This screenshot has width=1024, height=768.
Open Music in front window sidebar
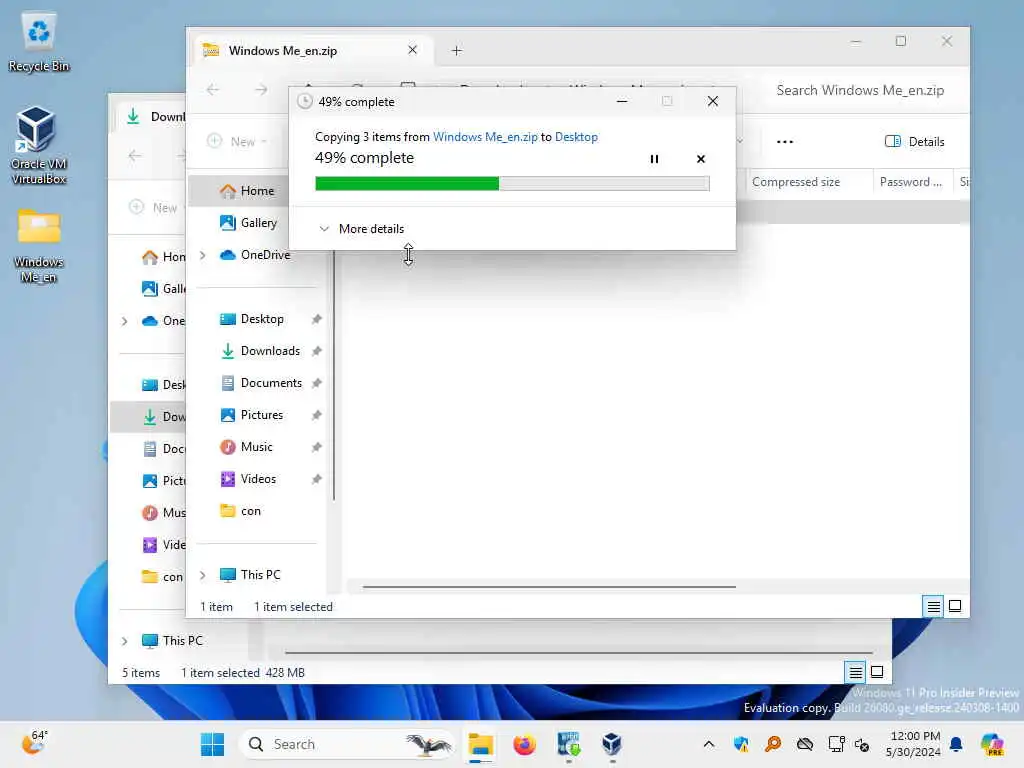coord(246,447)
